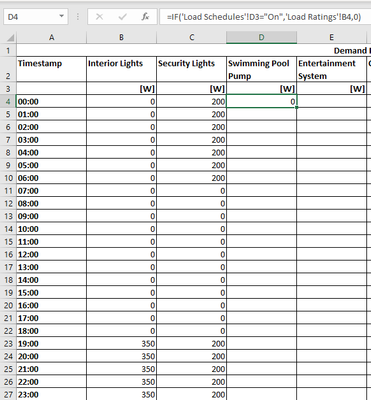The width and height of the screenshot is (371, 400).
Task: Click Interior Lights value at 19:00
Action: pyautogui.click(x=121, y=344)
